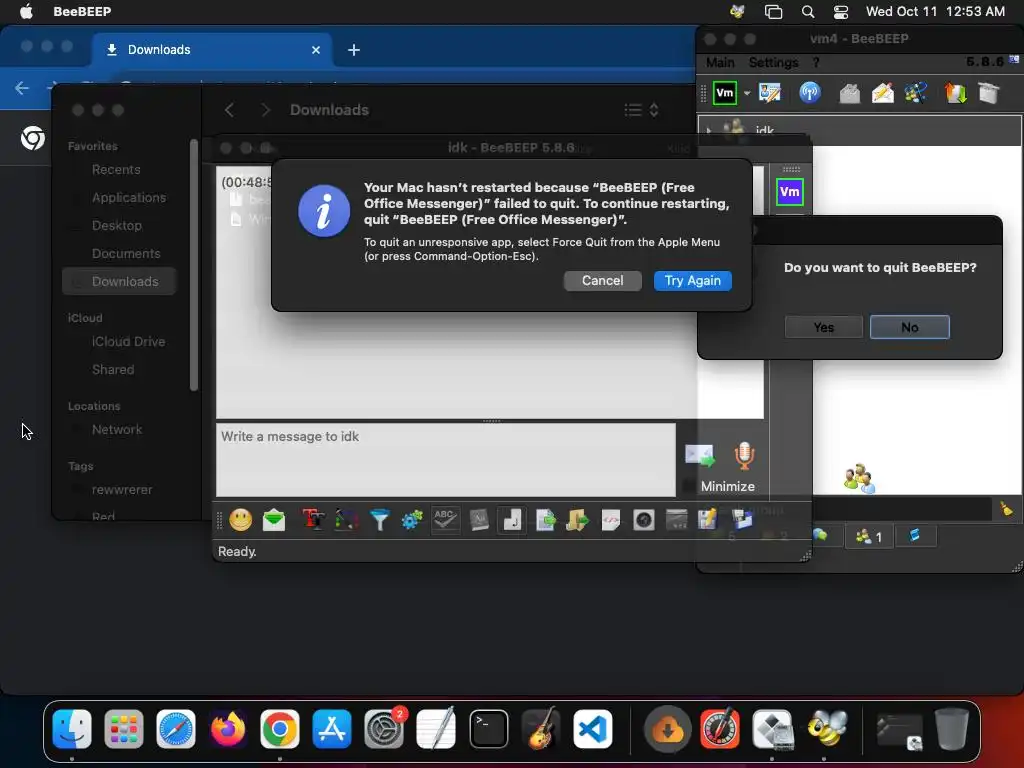The width and height of the screenshot is (1024, 768).
Task: Choose No in the quit BeeBEEP dialog
Action: 909,327
